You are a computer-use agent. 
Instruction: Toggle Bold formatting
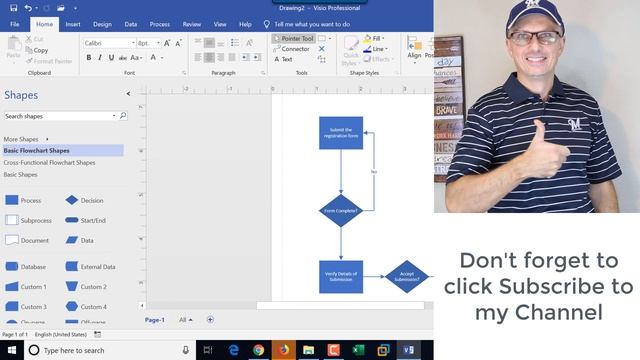pyautogui.click(x=89, y=58)
